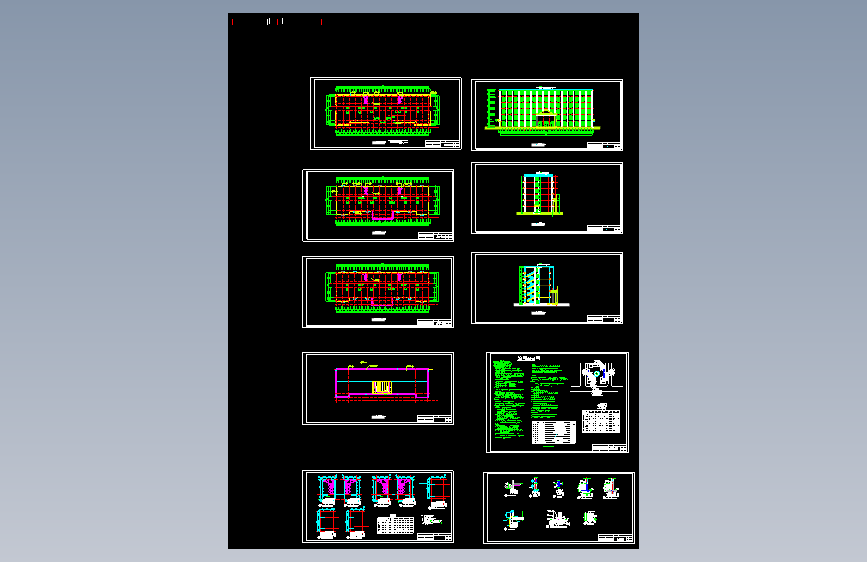
Task: Select the stair section drawing sheet
Action: [547, 288]
